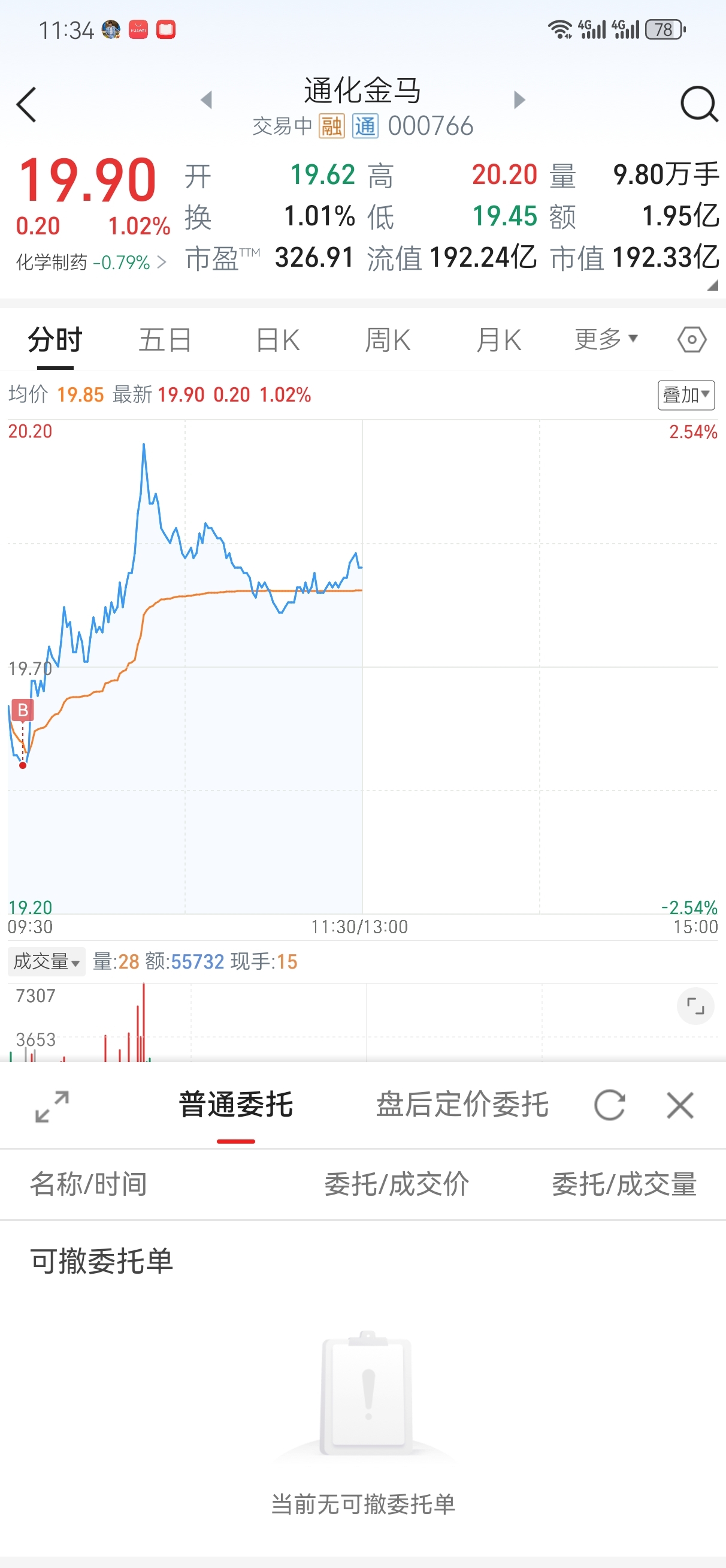Expand the 更多 chart period menu

(606, 339)
